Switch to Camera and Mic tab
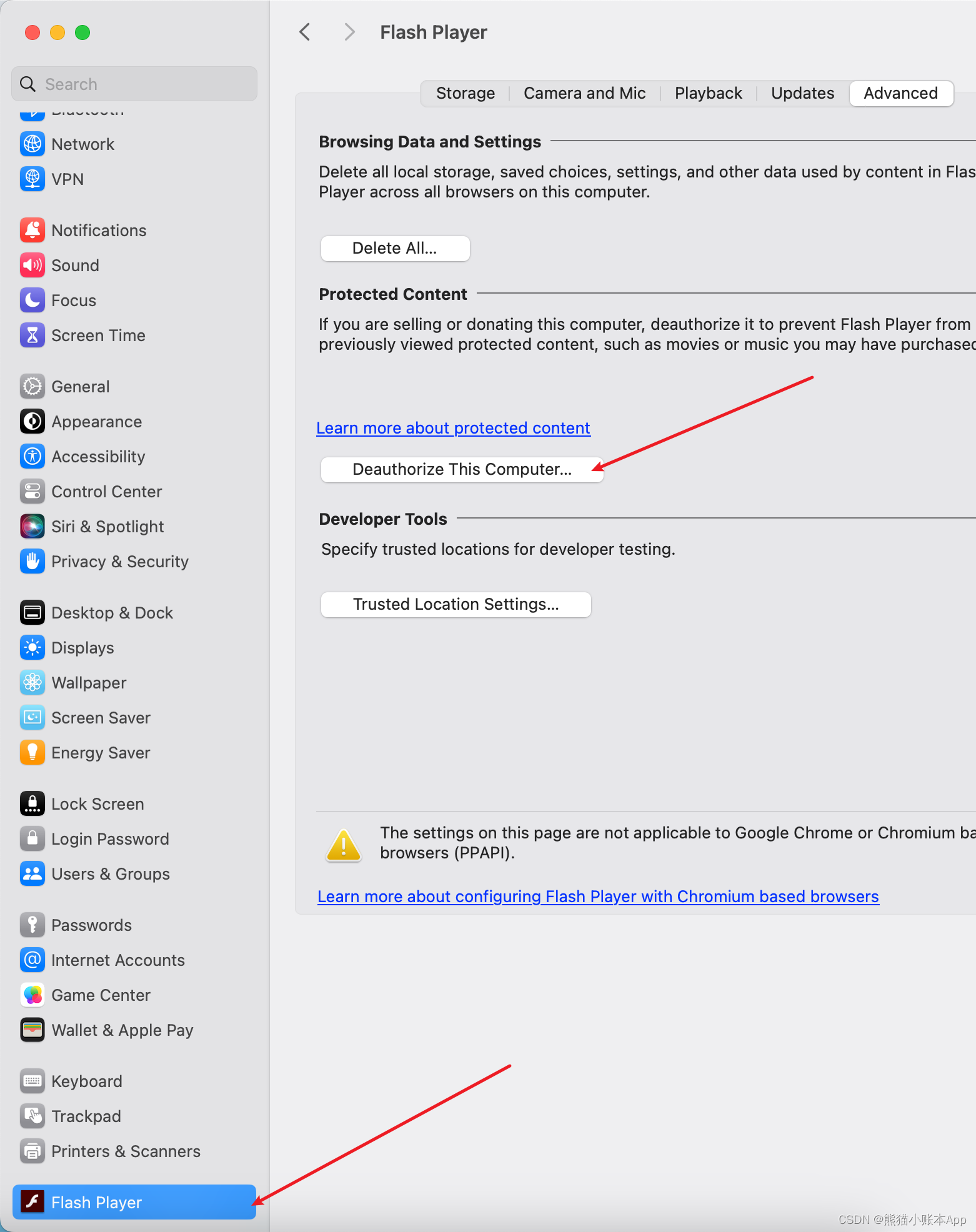Screen dimensions: 976x1232 point(584,94)
